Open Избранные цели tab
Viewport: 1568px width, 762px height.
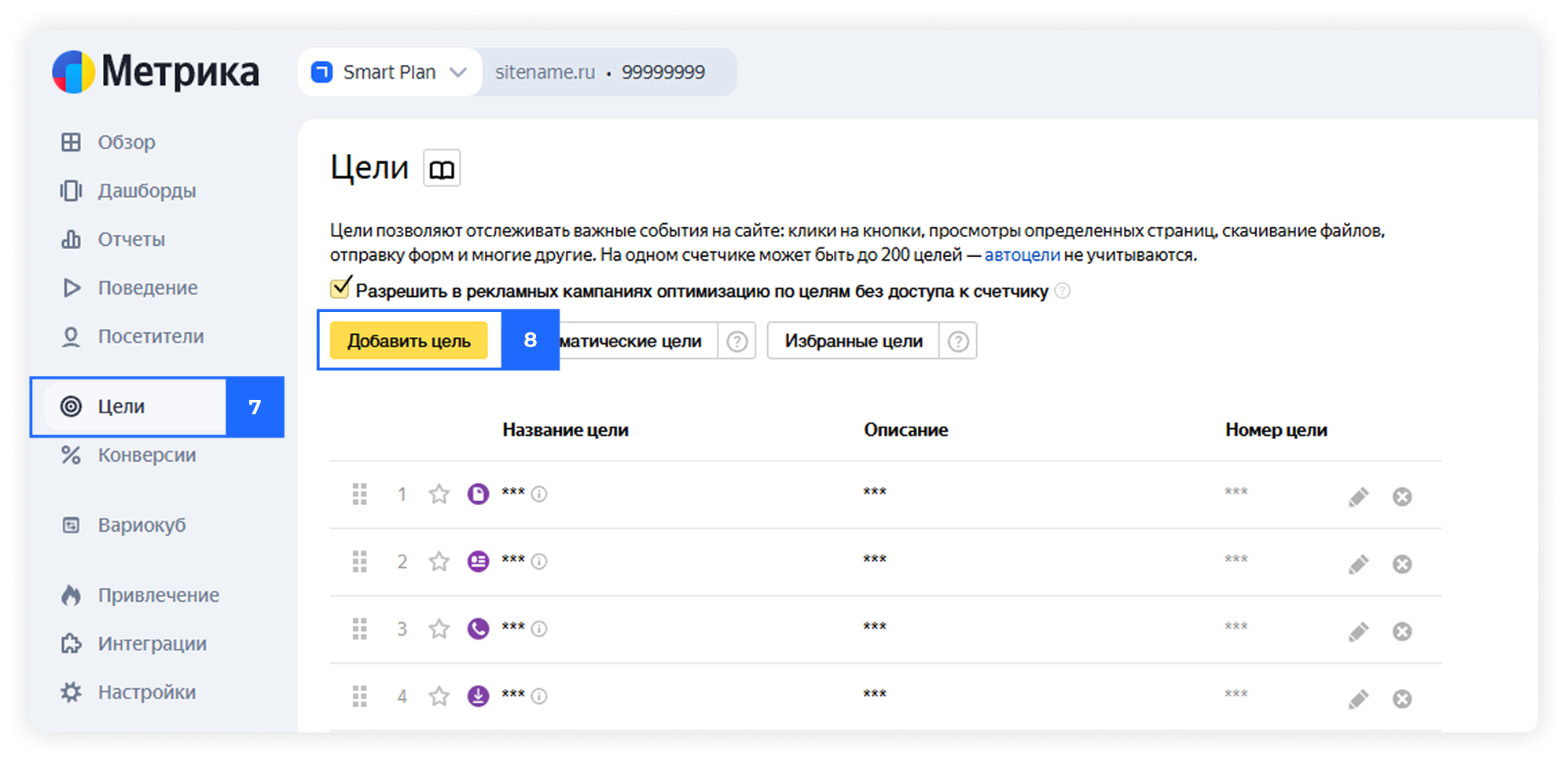(x=854, y=341)
